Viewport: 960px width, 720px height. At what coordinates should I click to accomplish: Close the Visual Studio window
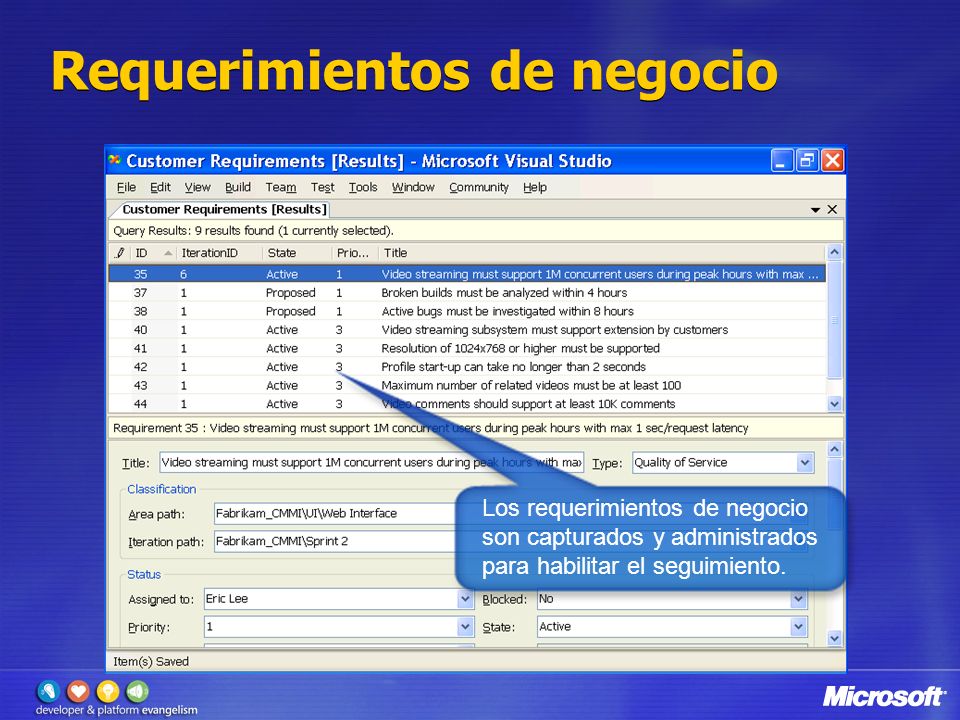click(832, 161)
